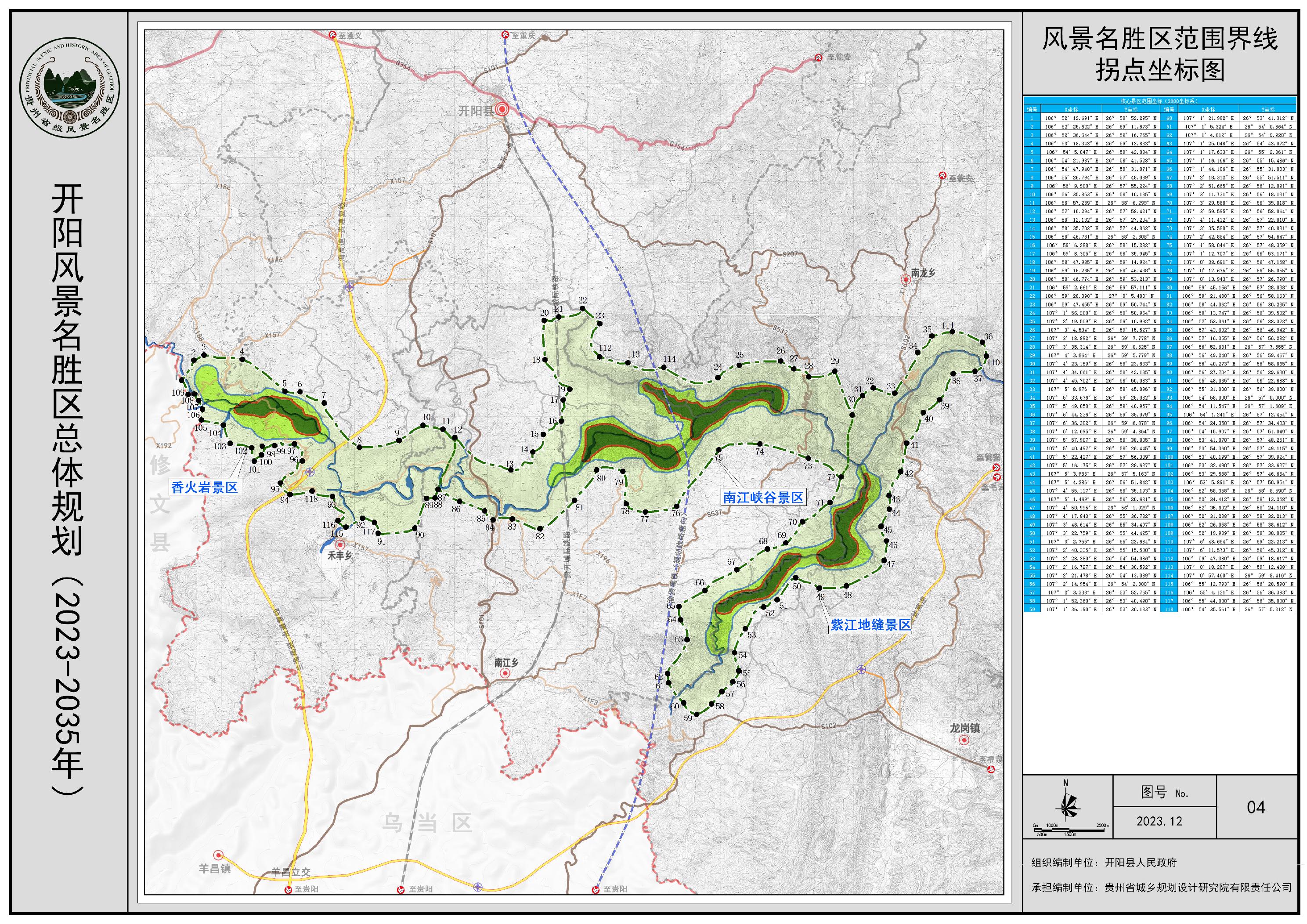Click the 南龙乡 township circle marker
This screenshot has height=924, width=1307.
(905, 280)
